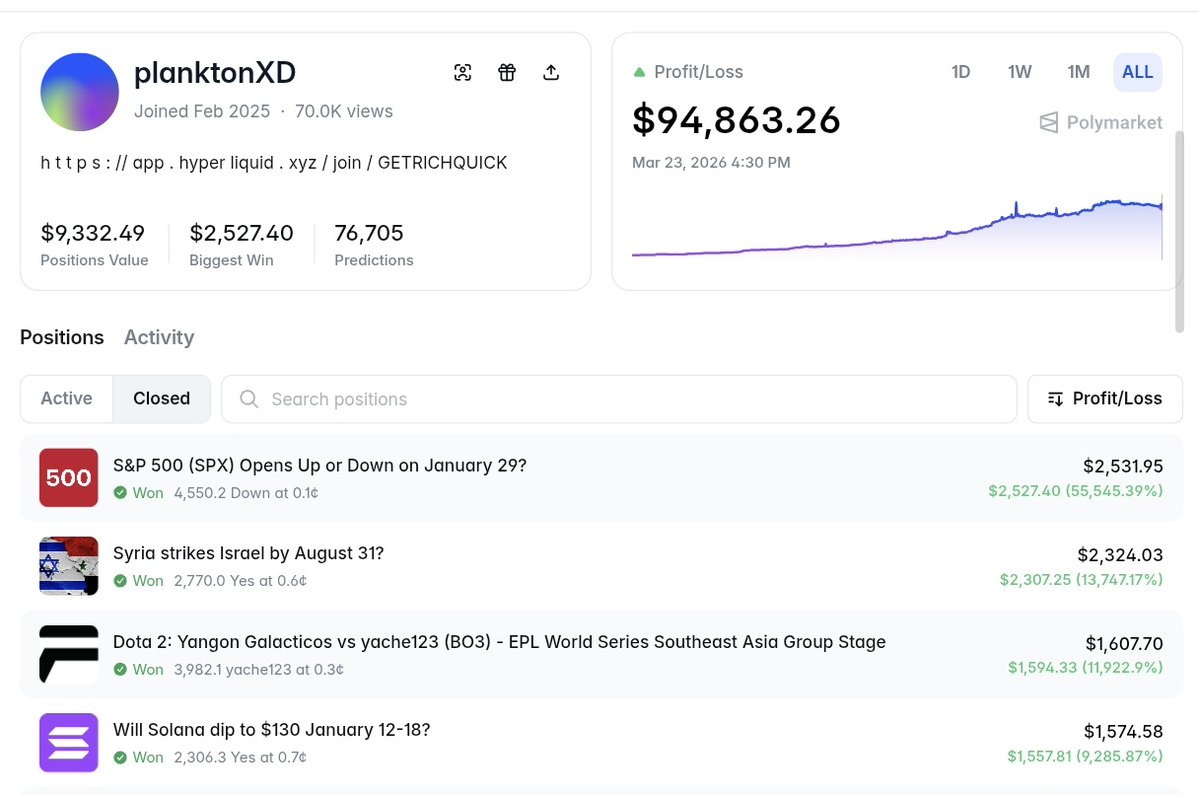Click the $1,607.70 Dota 2 payout
The height and width of the screenshot is (795, 1199).
click(x=1124, y=643)
